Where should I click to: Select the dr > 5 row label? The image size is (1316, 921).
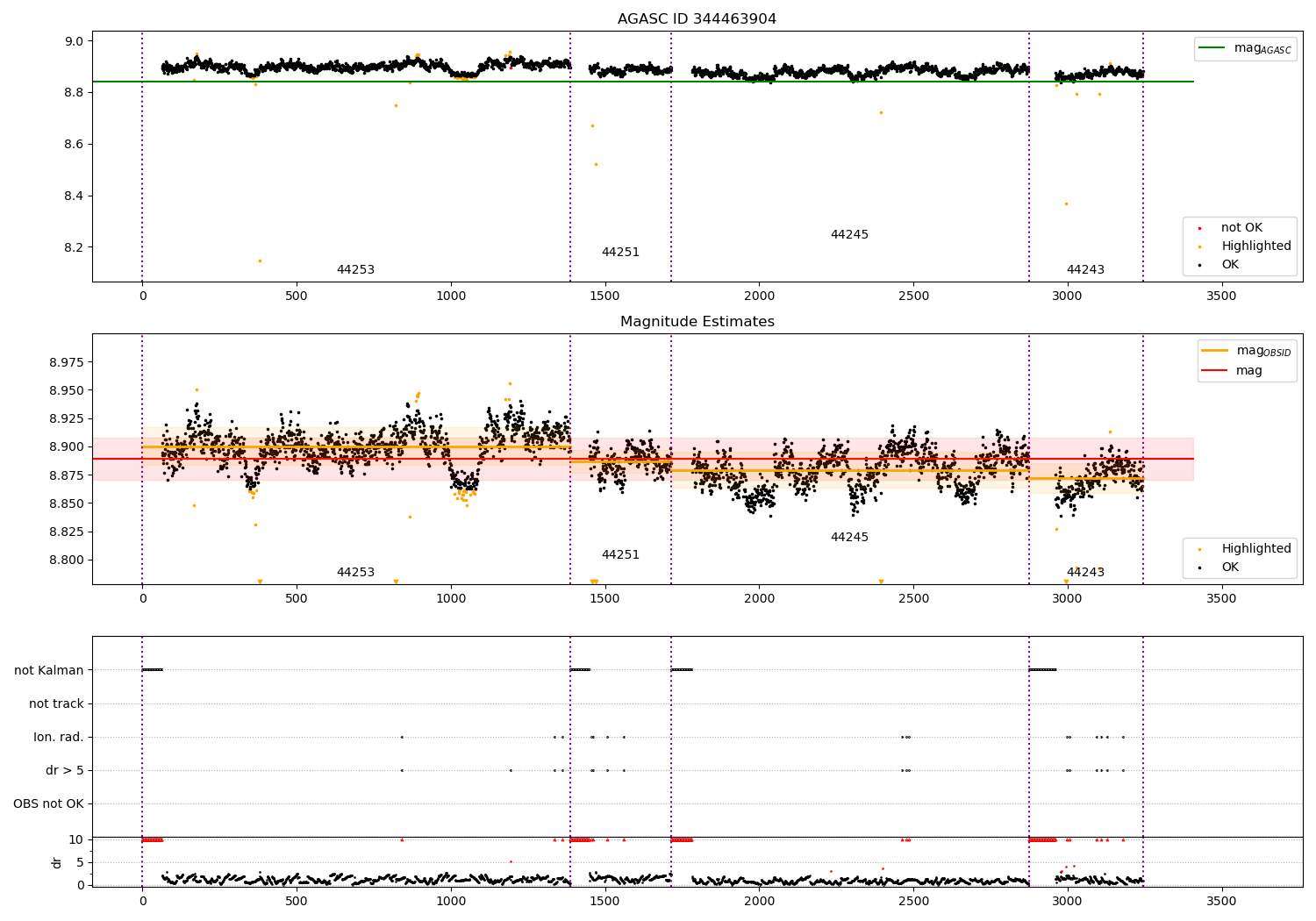click(x=65, y=770)
